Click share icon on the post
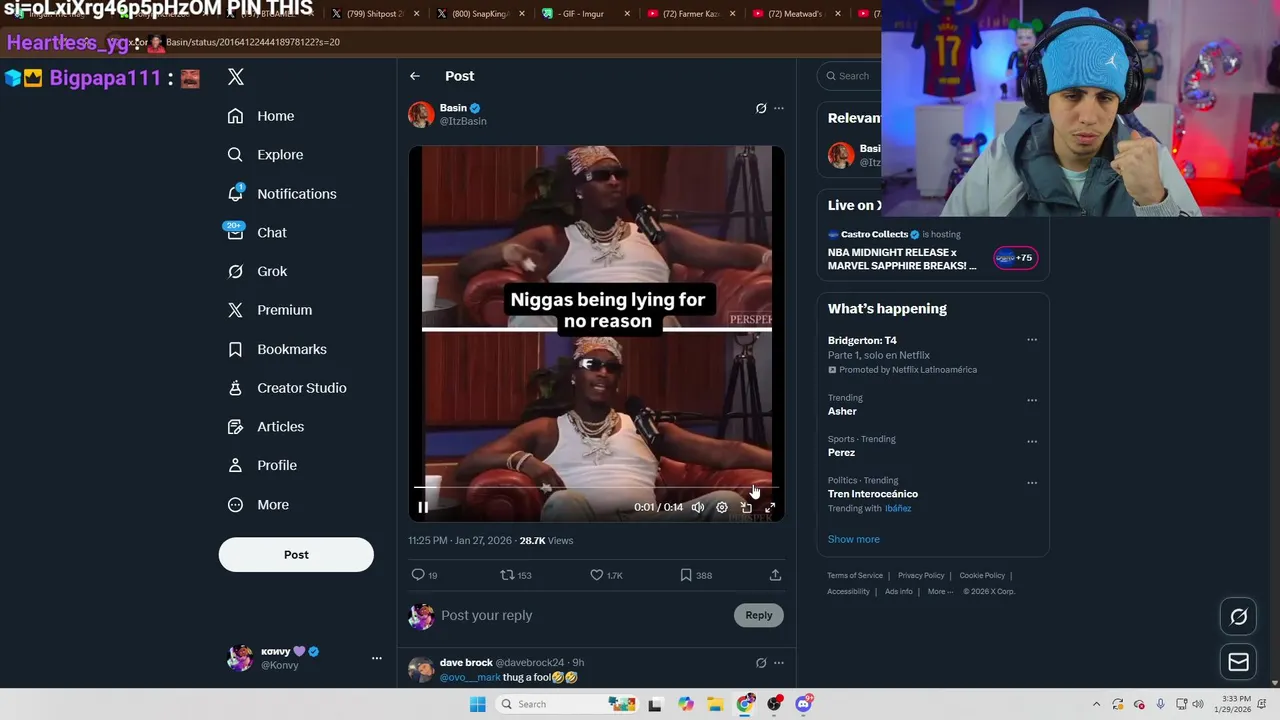 click(x=775, y=575)
